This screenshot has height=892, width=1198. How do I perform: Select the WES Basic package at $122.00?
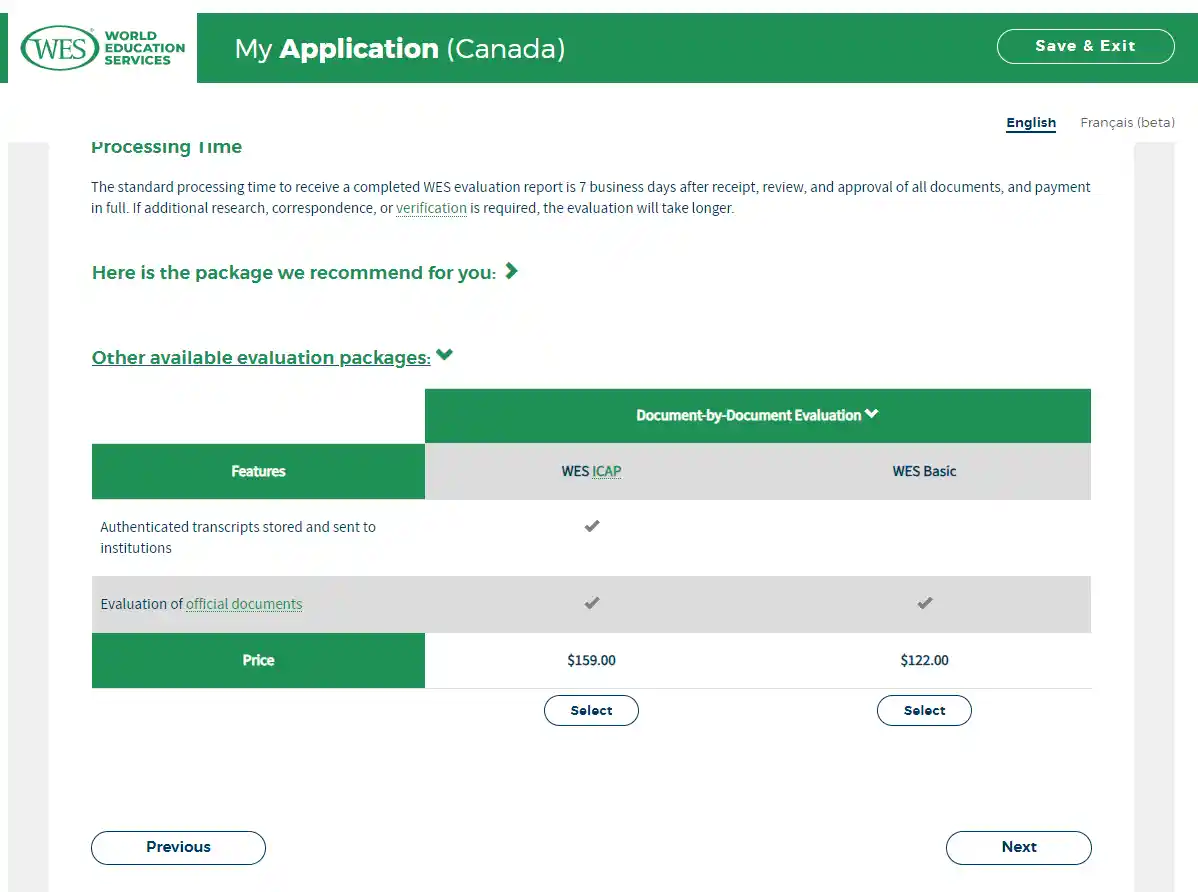point(924,710)
